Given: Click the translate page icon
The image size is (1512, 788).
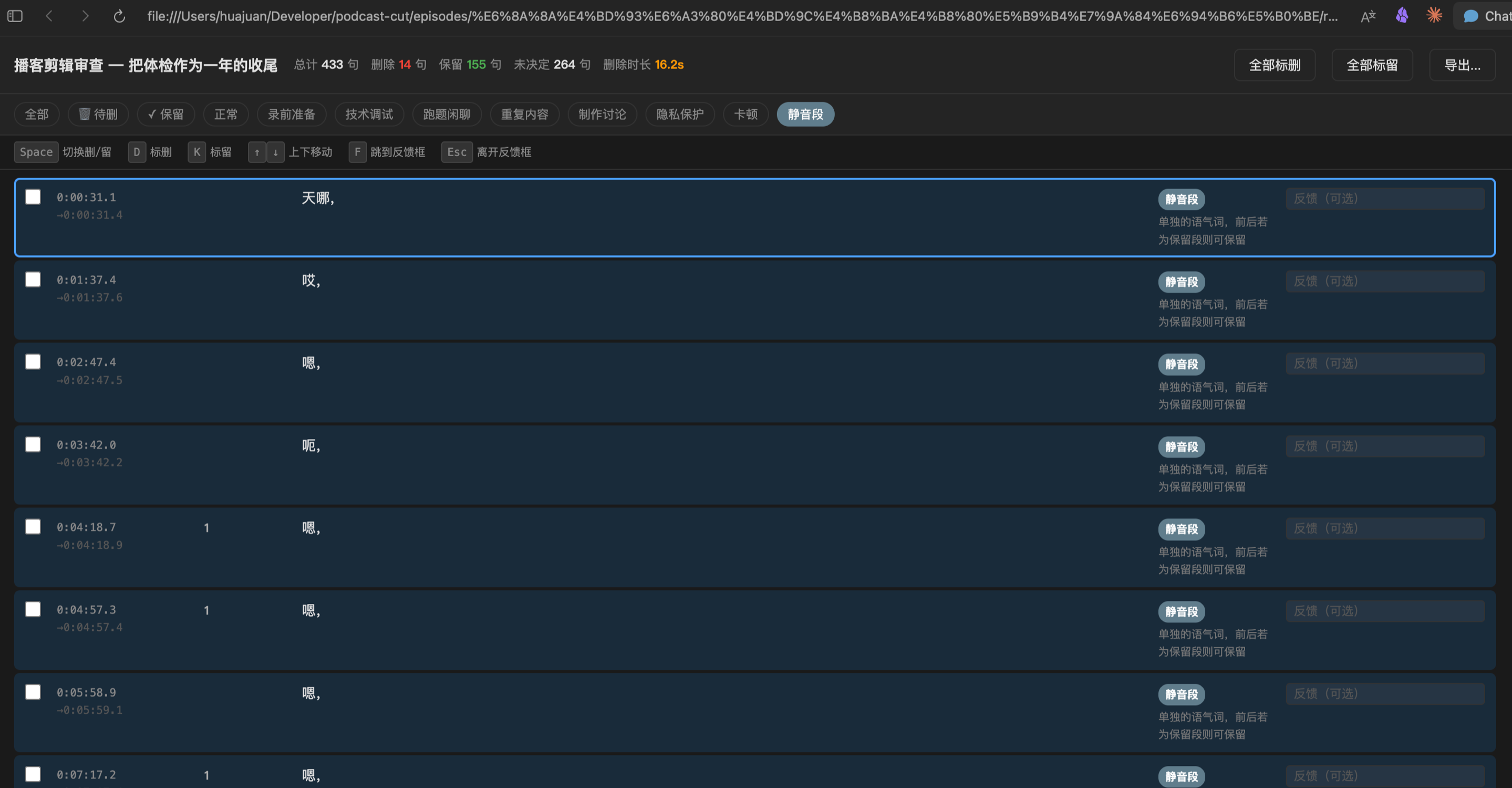Looking at the screenshot, I should pos(1368,16).
